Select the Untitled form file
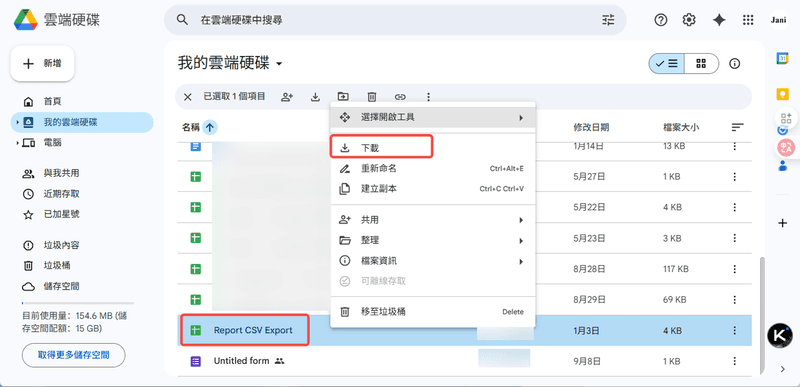This screenshot has width=800, height=387. (x=464, y=361)
